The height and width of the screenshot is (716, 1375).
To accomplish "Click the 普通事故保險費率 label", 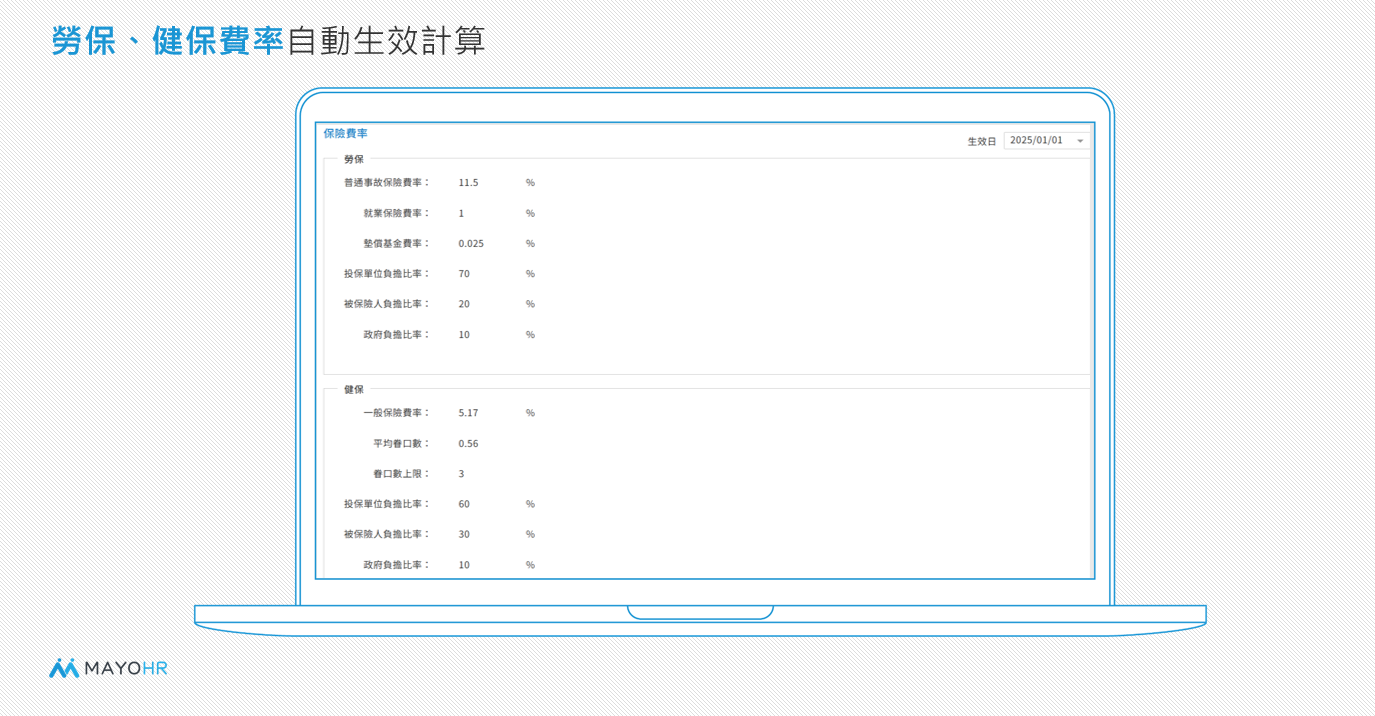I will click(x=386, y=183).
